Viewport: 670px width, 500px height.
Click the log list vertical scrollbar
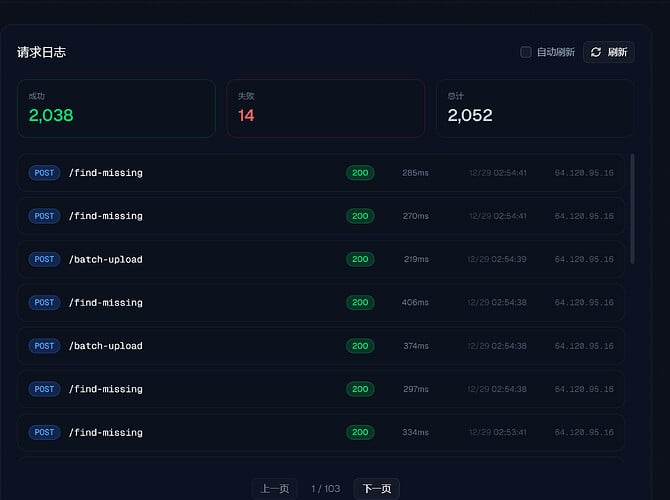tap(632, 208)
